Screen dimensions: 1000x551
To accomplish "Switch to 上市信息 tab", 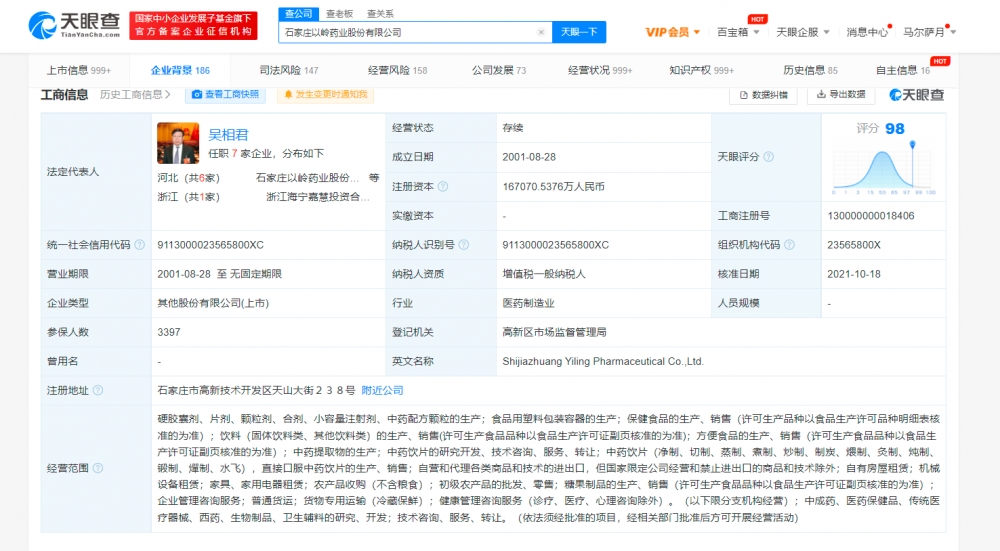I will (78, 70).
